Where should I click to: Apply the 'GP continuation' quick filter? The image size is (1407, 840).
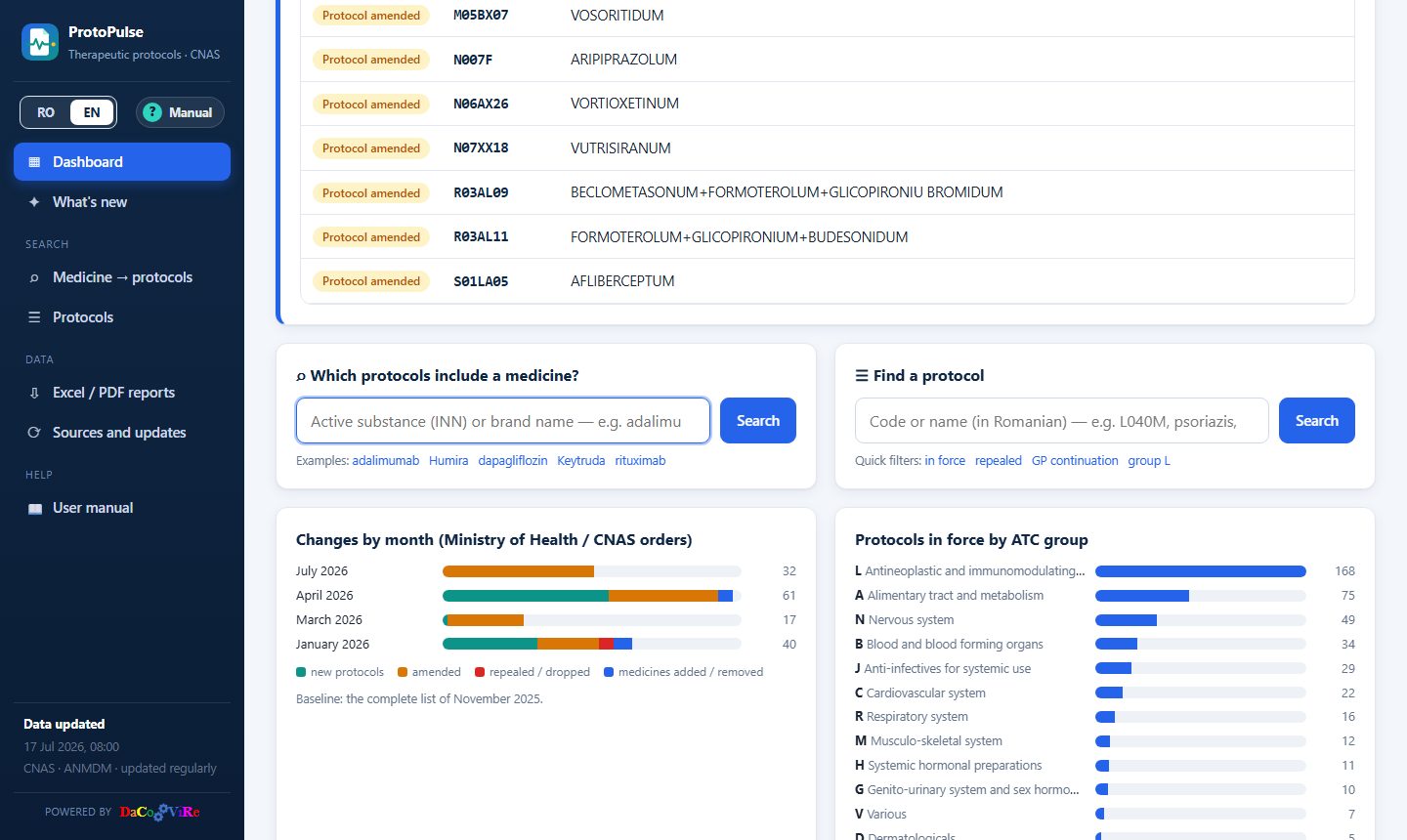1075,461
